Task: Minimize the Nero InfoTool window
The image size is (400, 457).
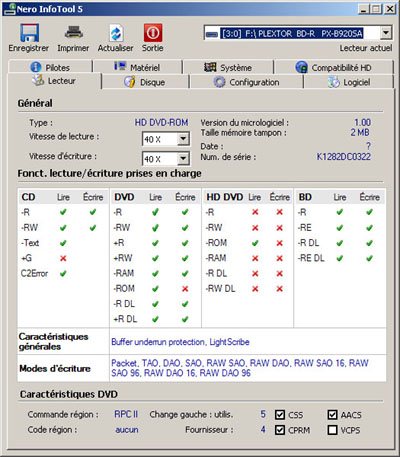Action: [364, 9]
